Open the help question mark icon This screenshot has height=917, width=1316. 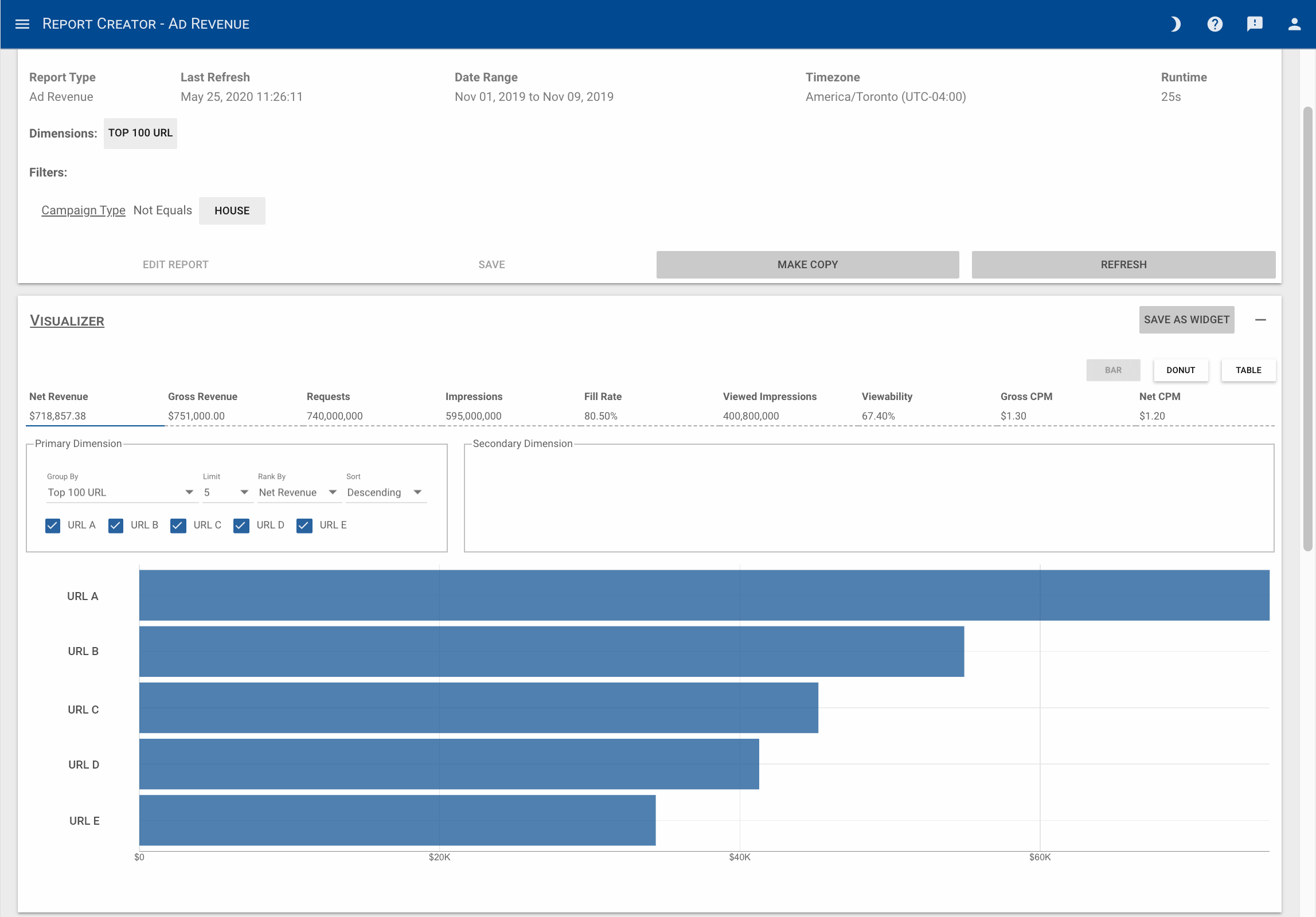coord(1215,24)
